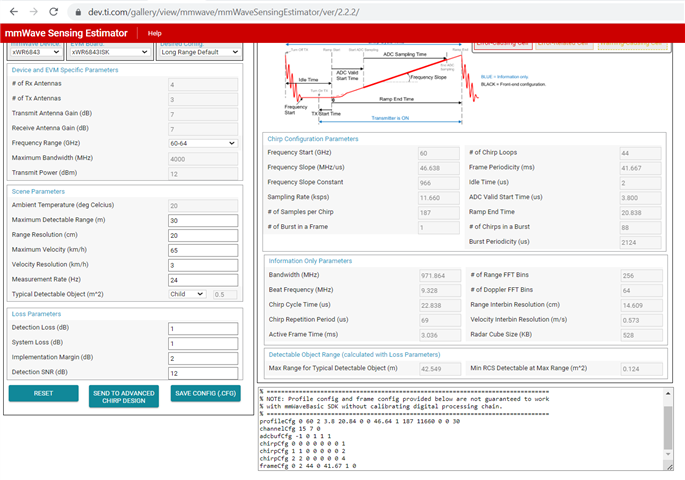Click Min RCS Detectable value 0.124
This screenshot has height=480, width=685.
(x=642, y=369)
